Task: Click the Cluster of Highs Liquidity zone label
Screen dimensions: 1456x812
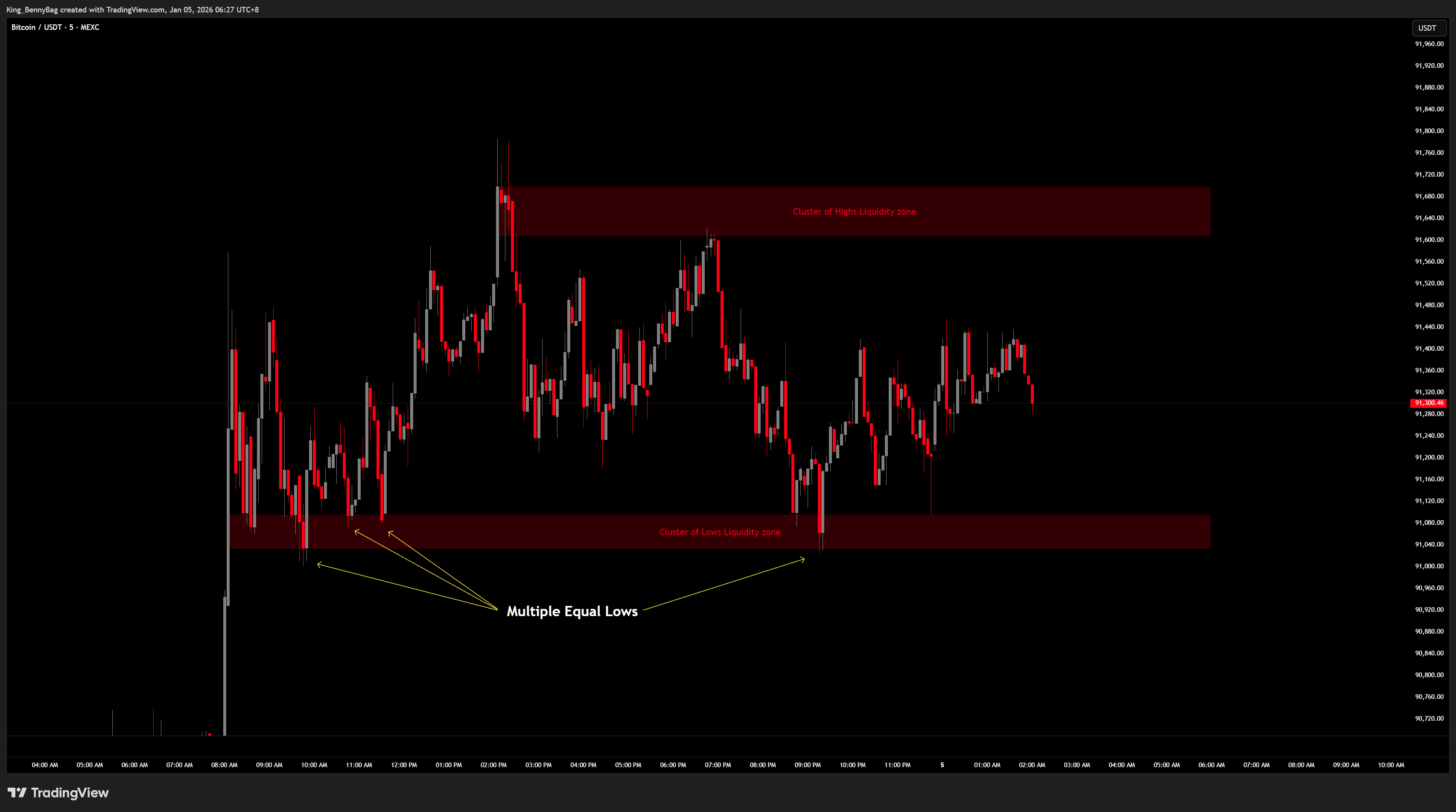Action: 854,211
